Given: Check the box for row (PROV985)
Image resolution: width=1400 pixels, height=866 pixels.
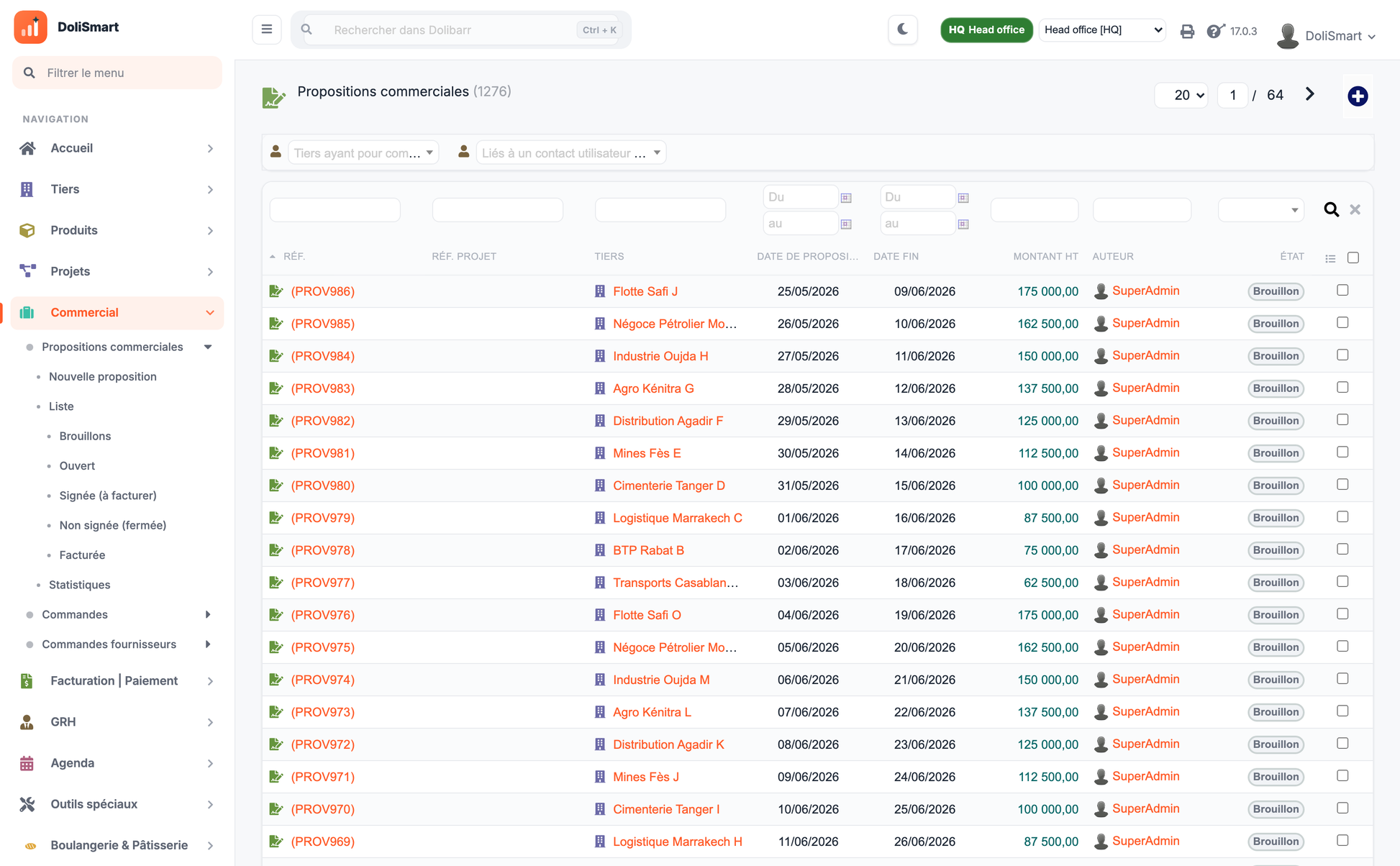Looking at the screenshot, I should tap(1342, 322).
